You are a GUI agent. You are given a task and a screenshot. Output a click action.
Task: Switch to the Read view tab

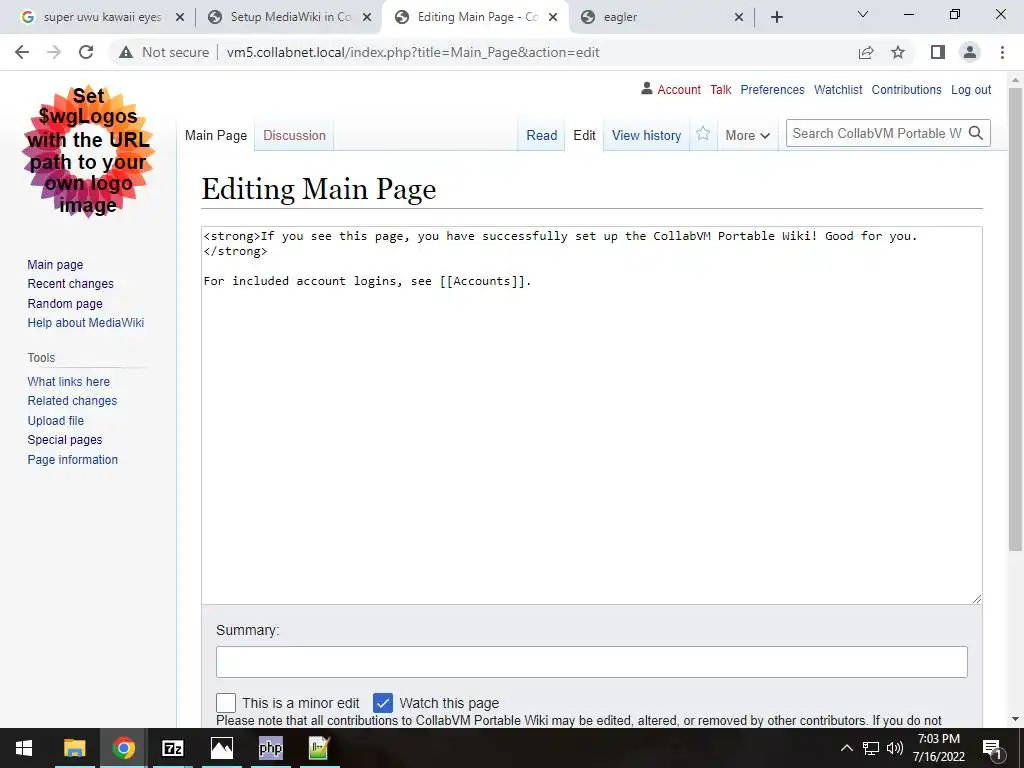tap(541, 135)
